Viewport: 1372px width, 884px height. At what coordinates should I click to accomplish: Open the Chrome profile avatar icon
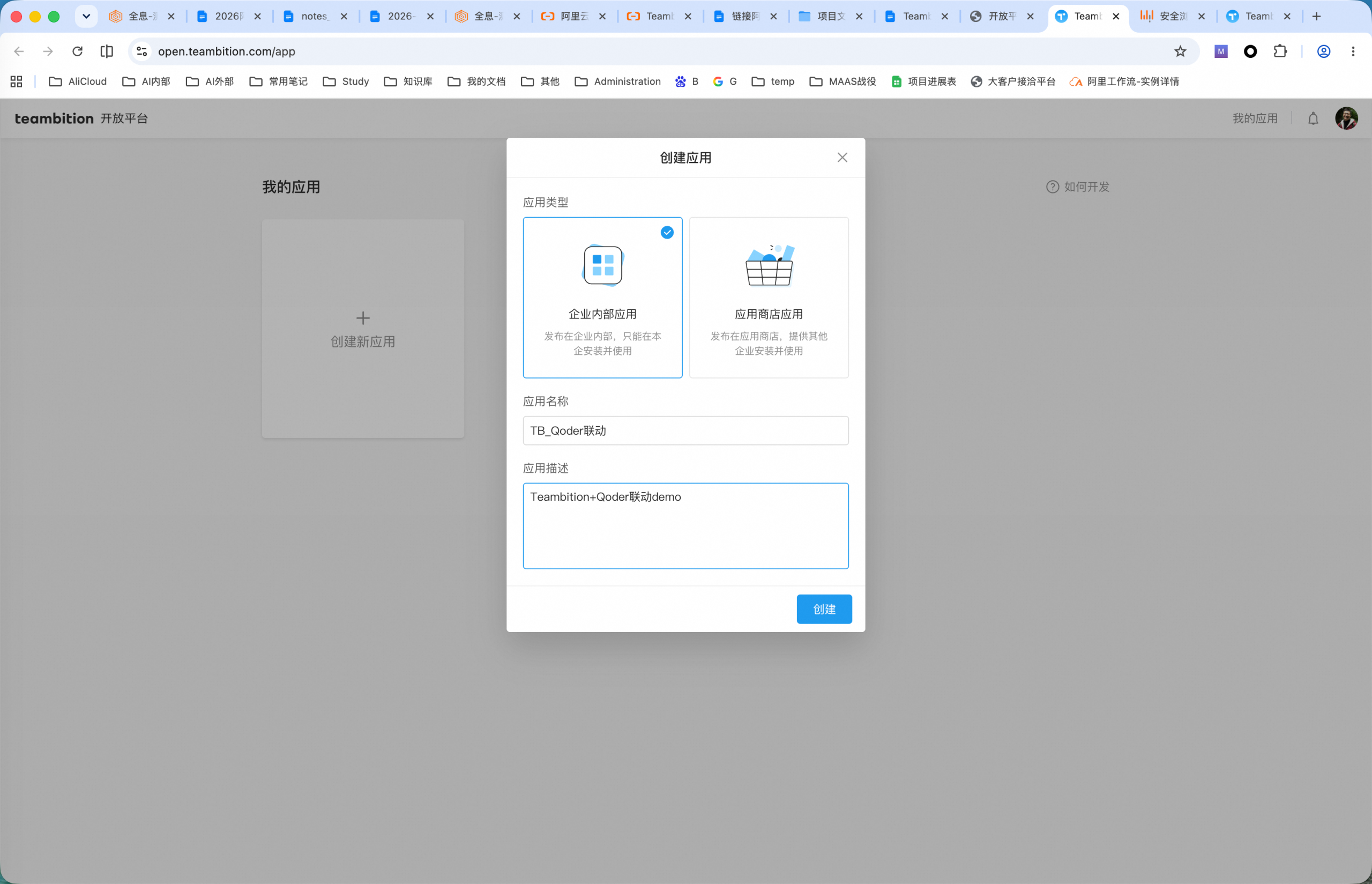point(1323,51)
